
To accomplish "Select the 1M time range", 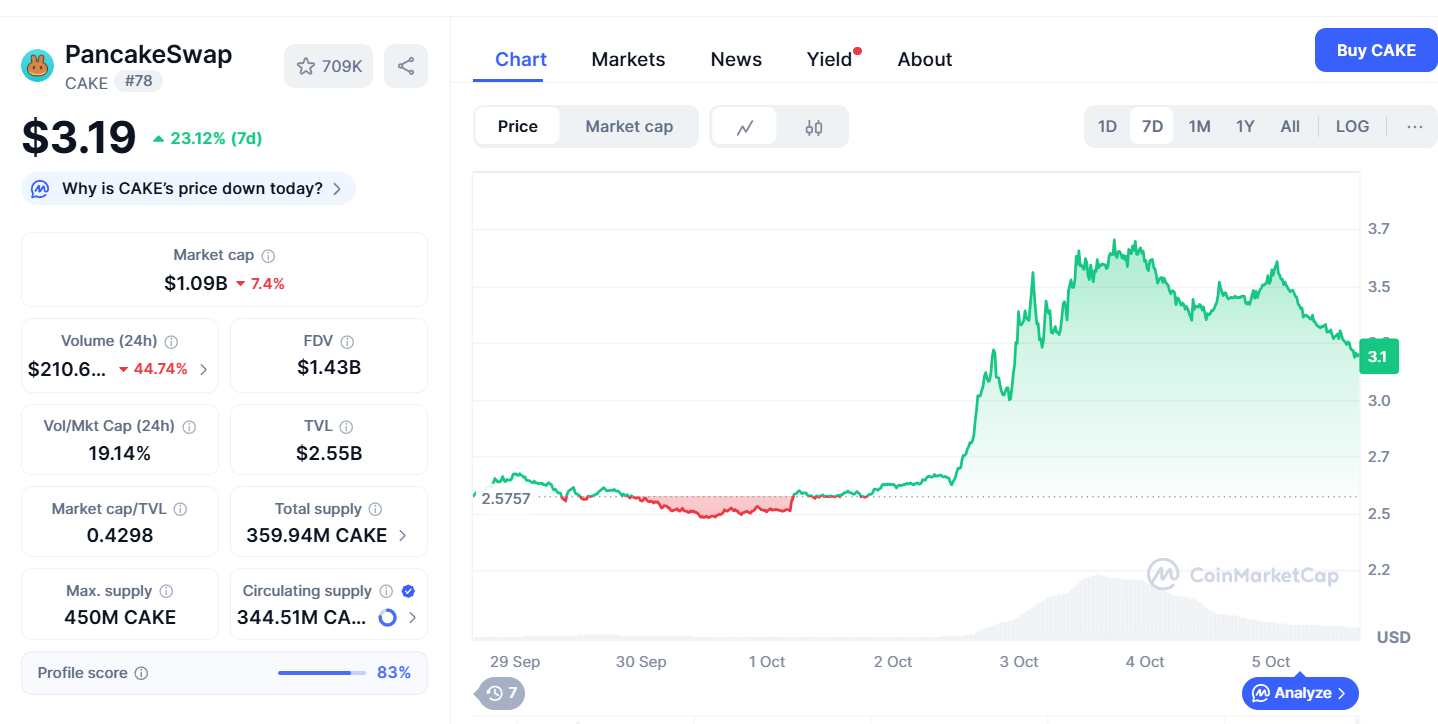I will tap(1199, 127).
